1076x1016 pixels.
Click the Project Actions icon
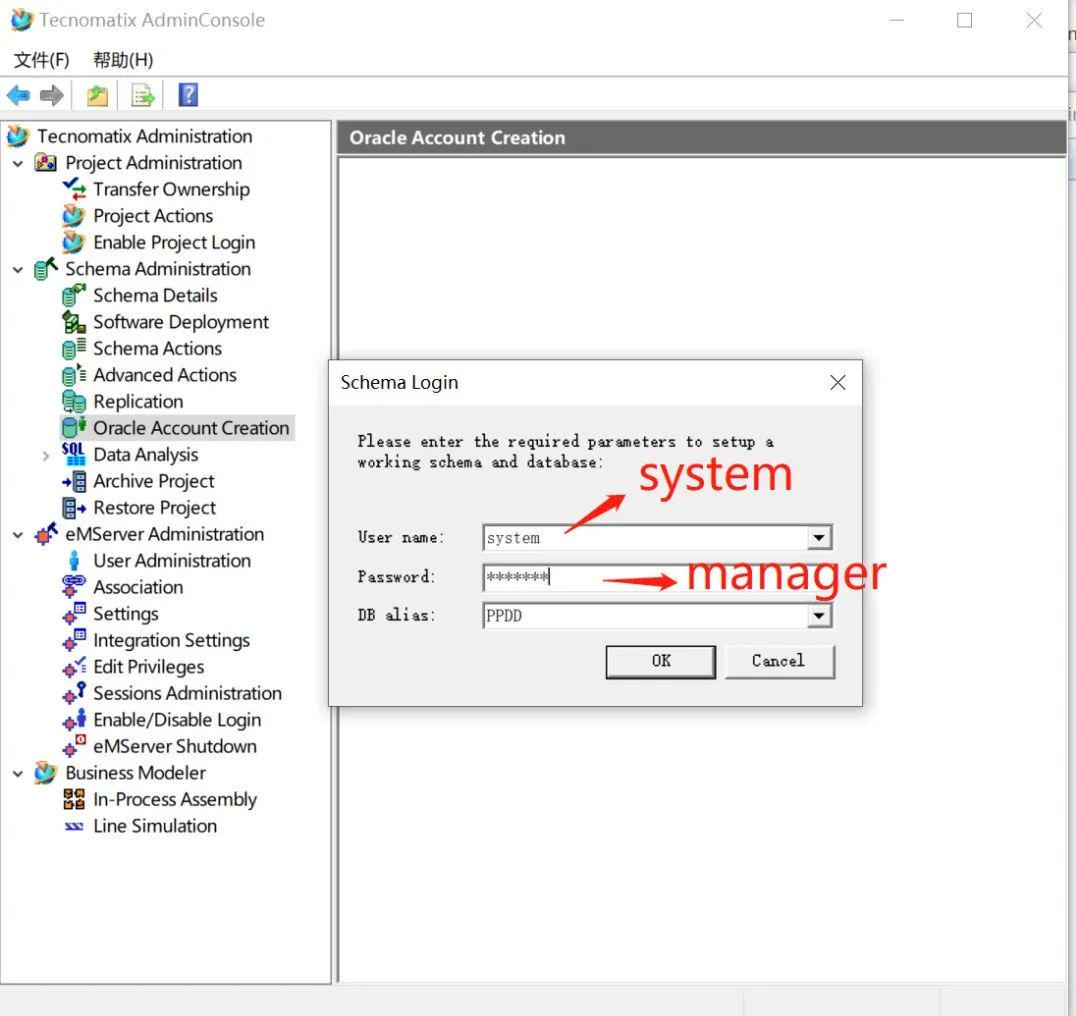(73, 215)
